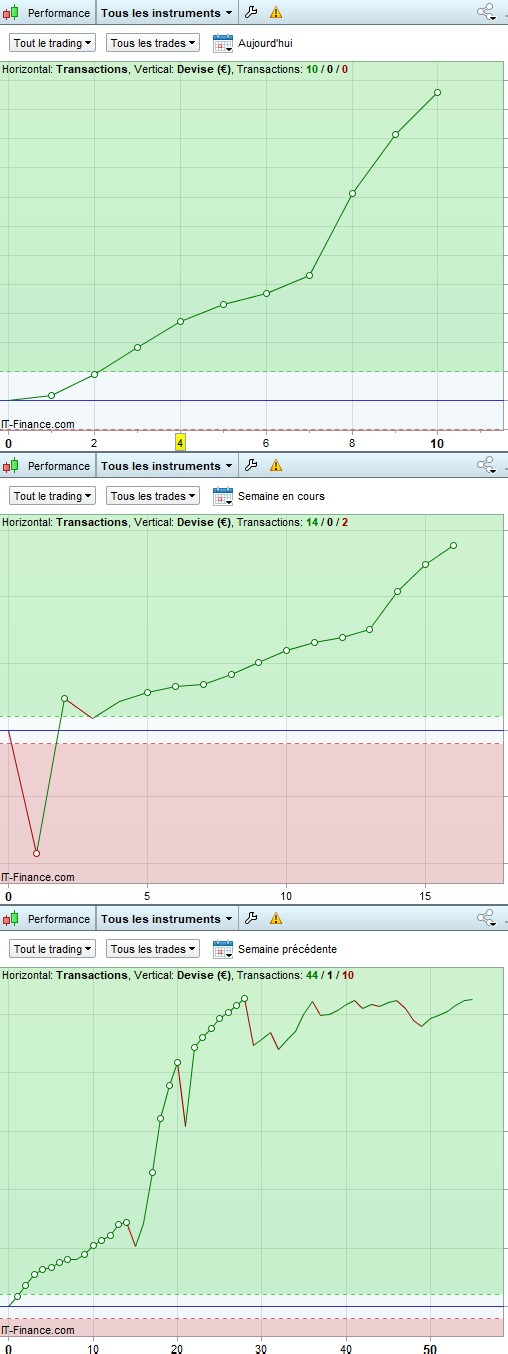This screenshot has height=1354, width=508.
Task: Click the Performance title in the Aujourd'hui panel
Action: point(58,13)
